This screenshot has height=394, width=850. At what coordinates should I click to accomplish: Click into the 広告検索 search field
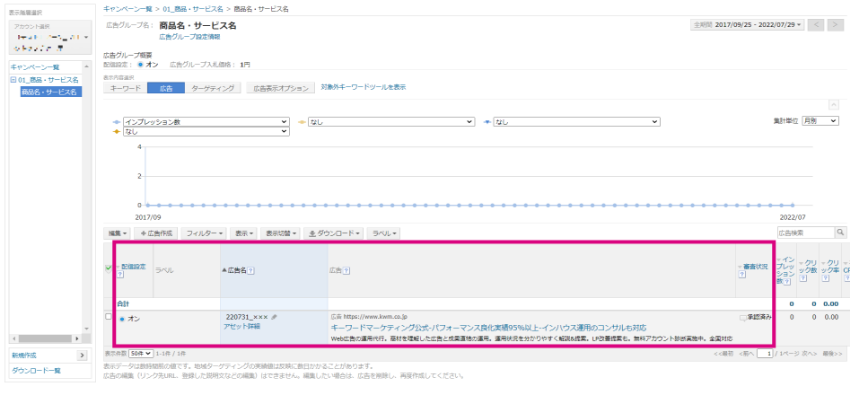point(805,232)
